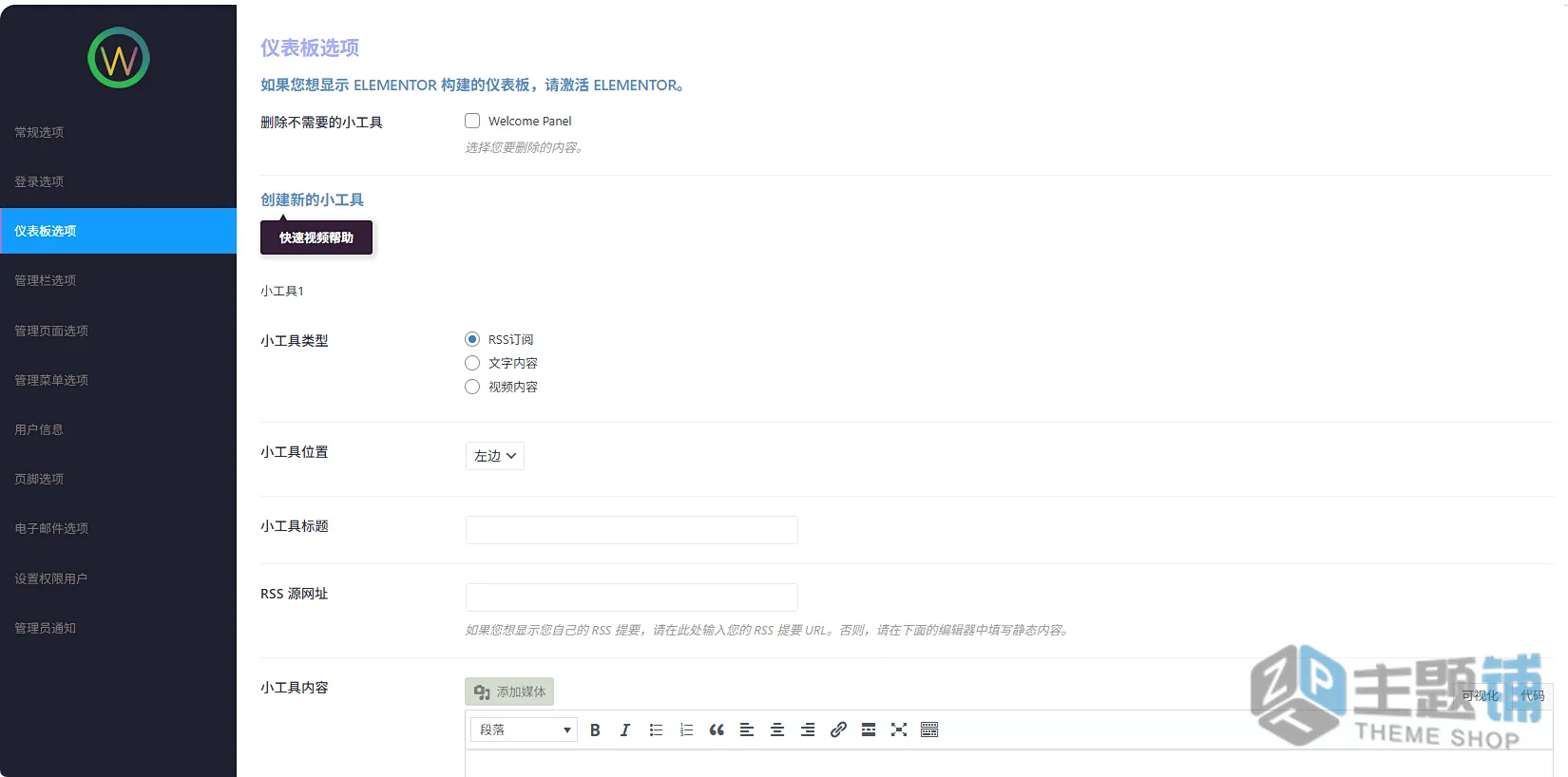Open the 管理栏选项 menu

pos(118,280)
